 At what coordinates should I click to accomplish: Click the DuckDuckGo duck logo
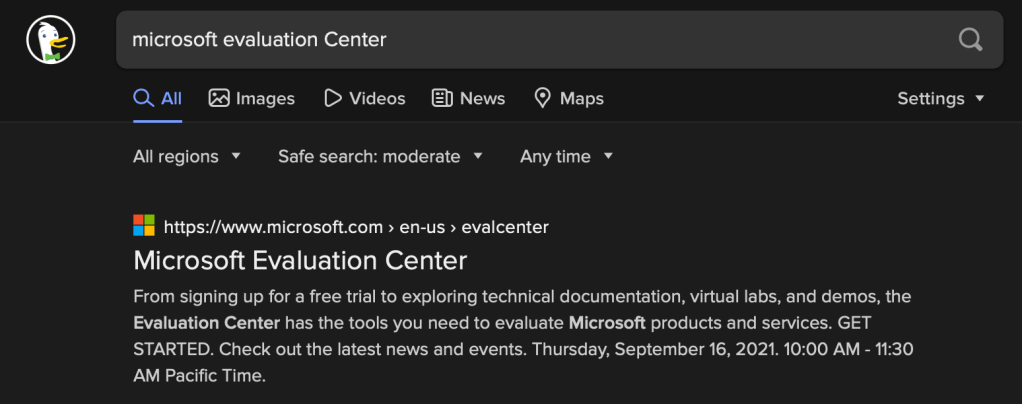[51, 40]
